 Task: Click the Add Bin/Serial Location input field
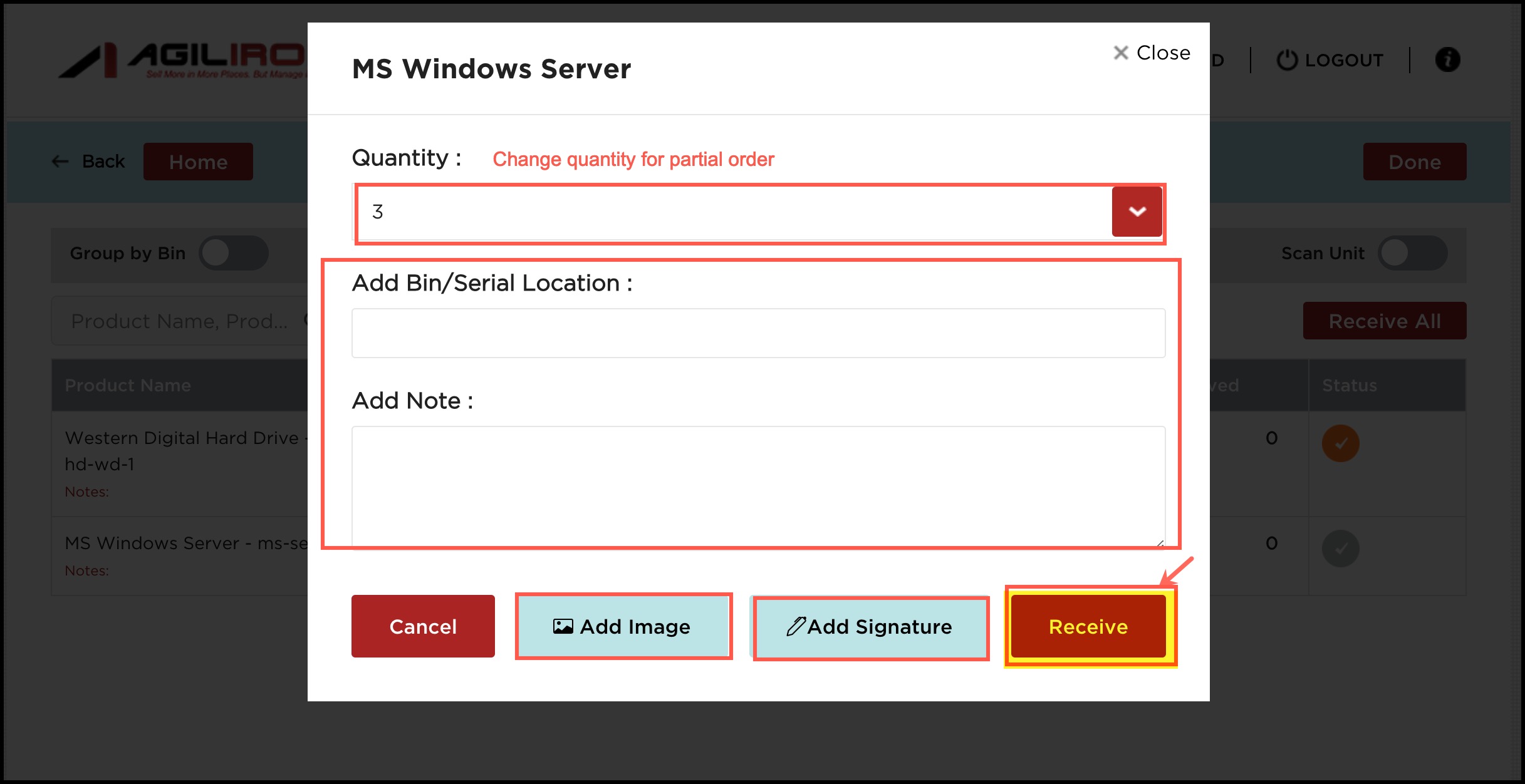[x=758, y=333]
